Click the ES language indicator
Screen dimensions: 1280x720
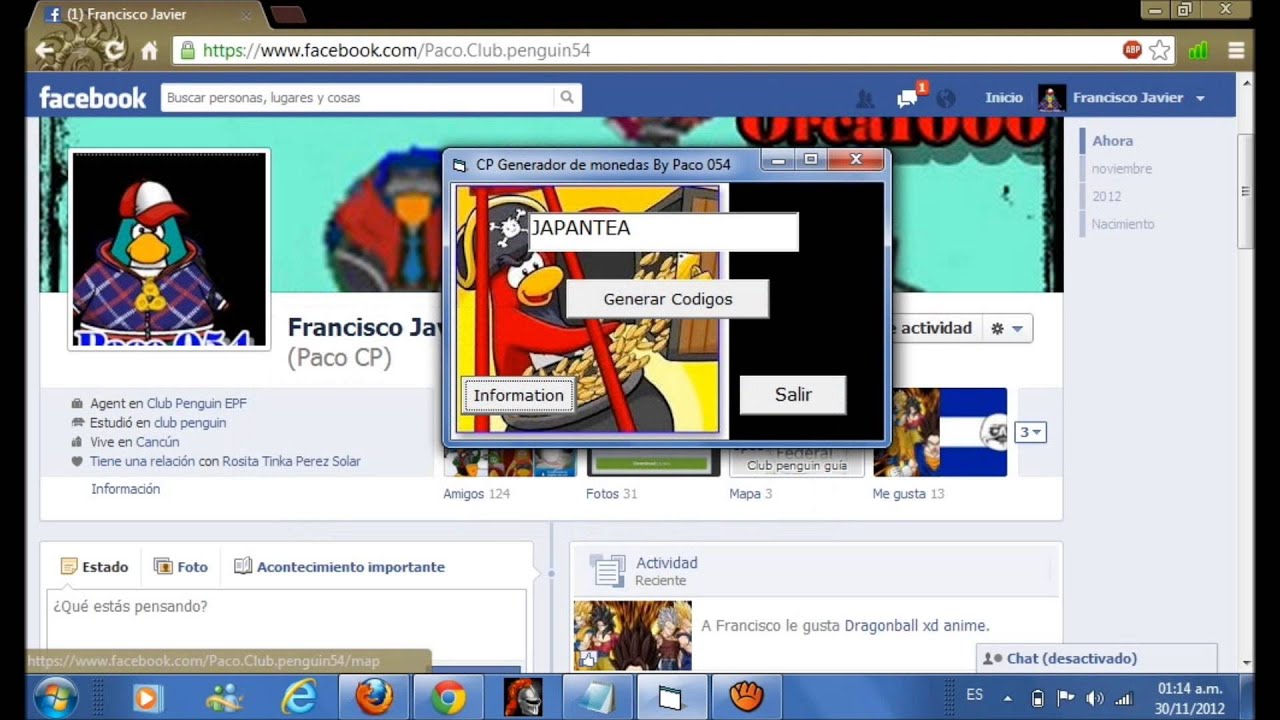(x=974, y=695)
